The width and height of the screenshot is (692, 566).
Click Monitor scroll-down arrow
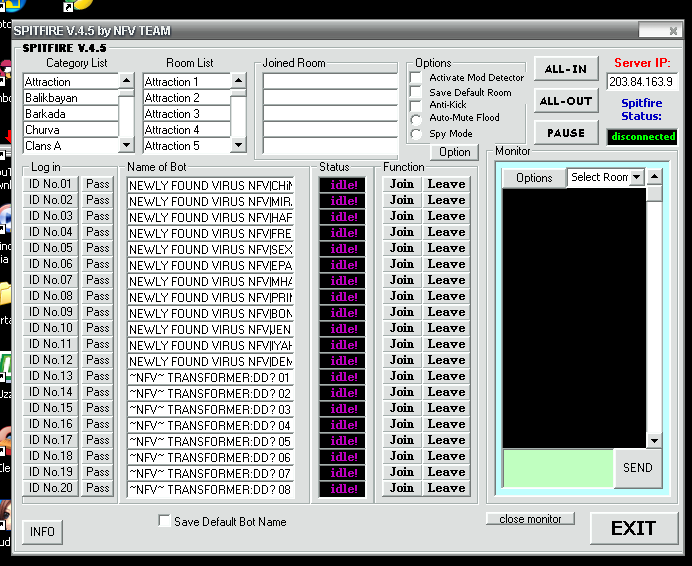(654, 441)
